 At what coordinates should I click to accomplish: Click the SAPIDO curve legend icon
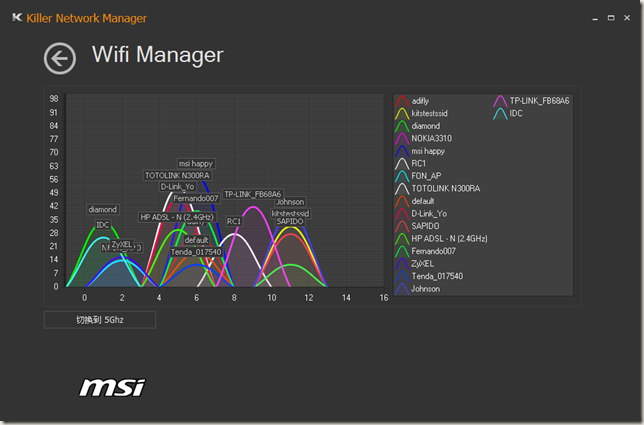(402, 226)
